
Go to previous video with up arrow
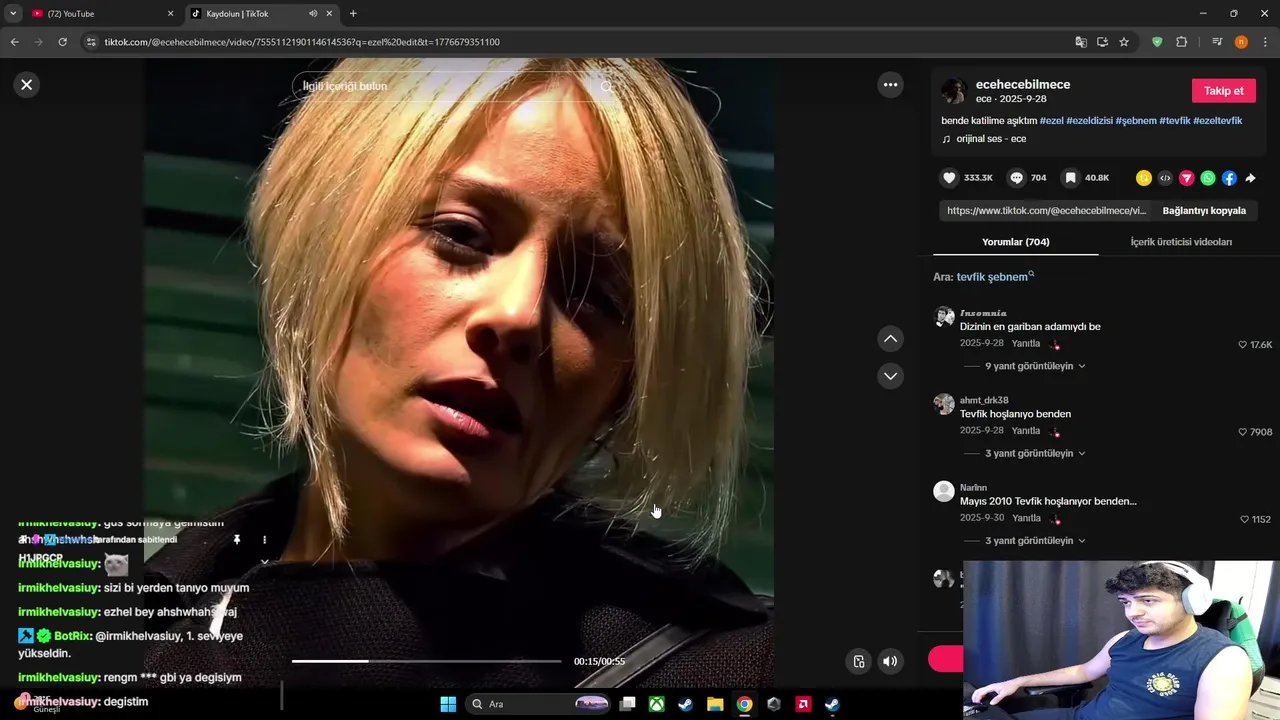point(890,339)
